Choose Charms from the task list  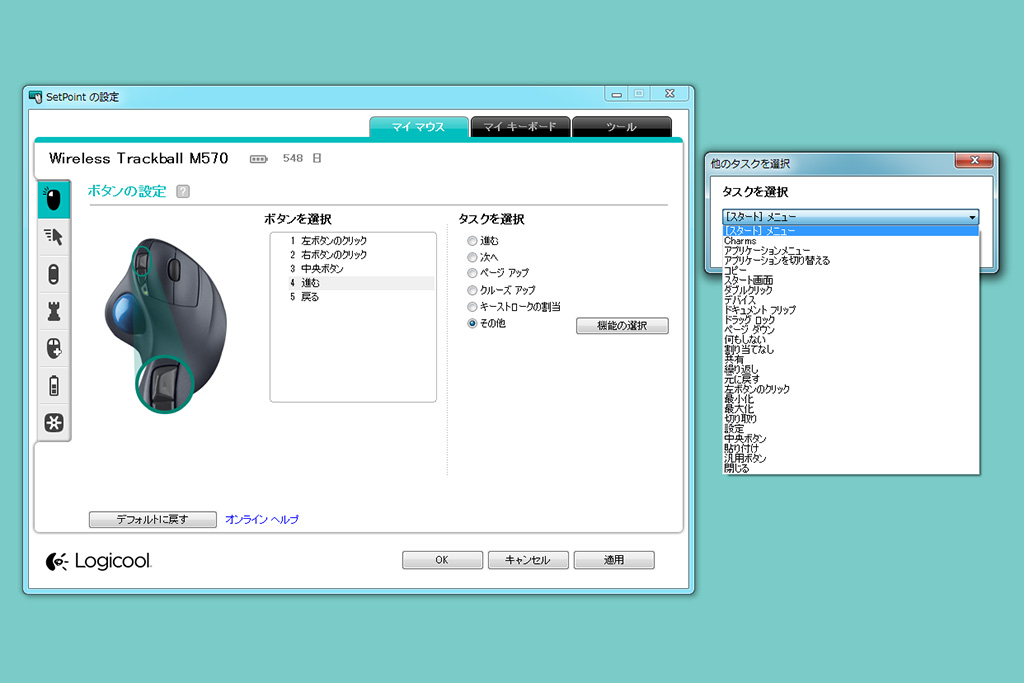point(851,241)
